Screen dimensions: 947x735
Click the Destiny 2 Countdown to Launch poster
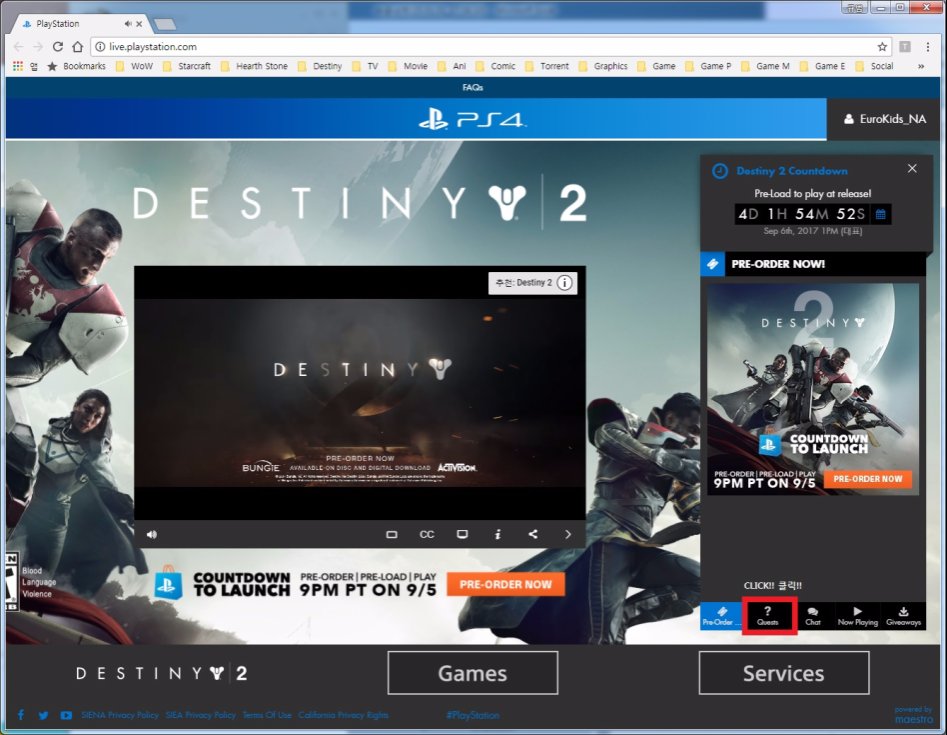pos(813,389)
